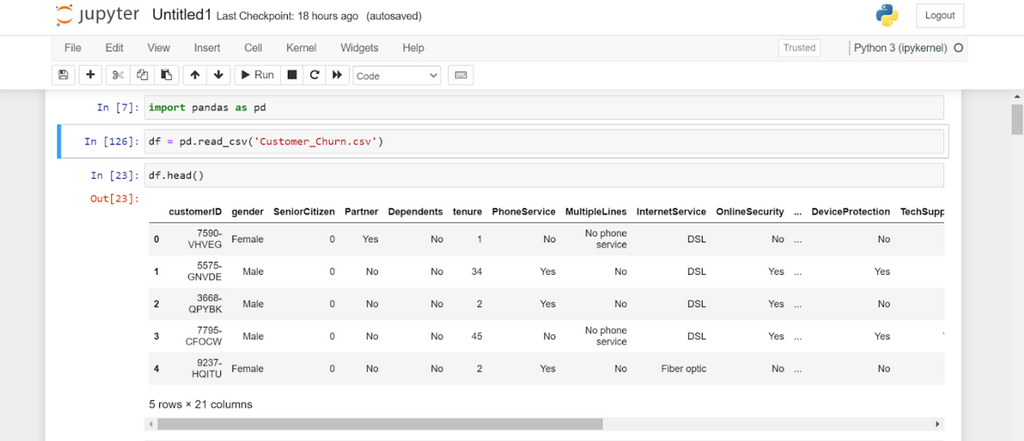
Task: Restart kernel and run all with the fast-forward icon
Action: (x=338, y=75)
